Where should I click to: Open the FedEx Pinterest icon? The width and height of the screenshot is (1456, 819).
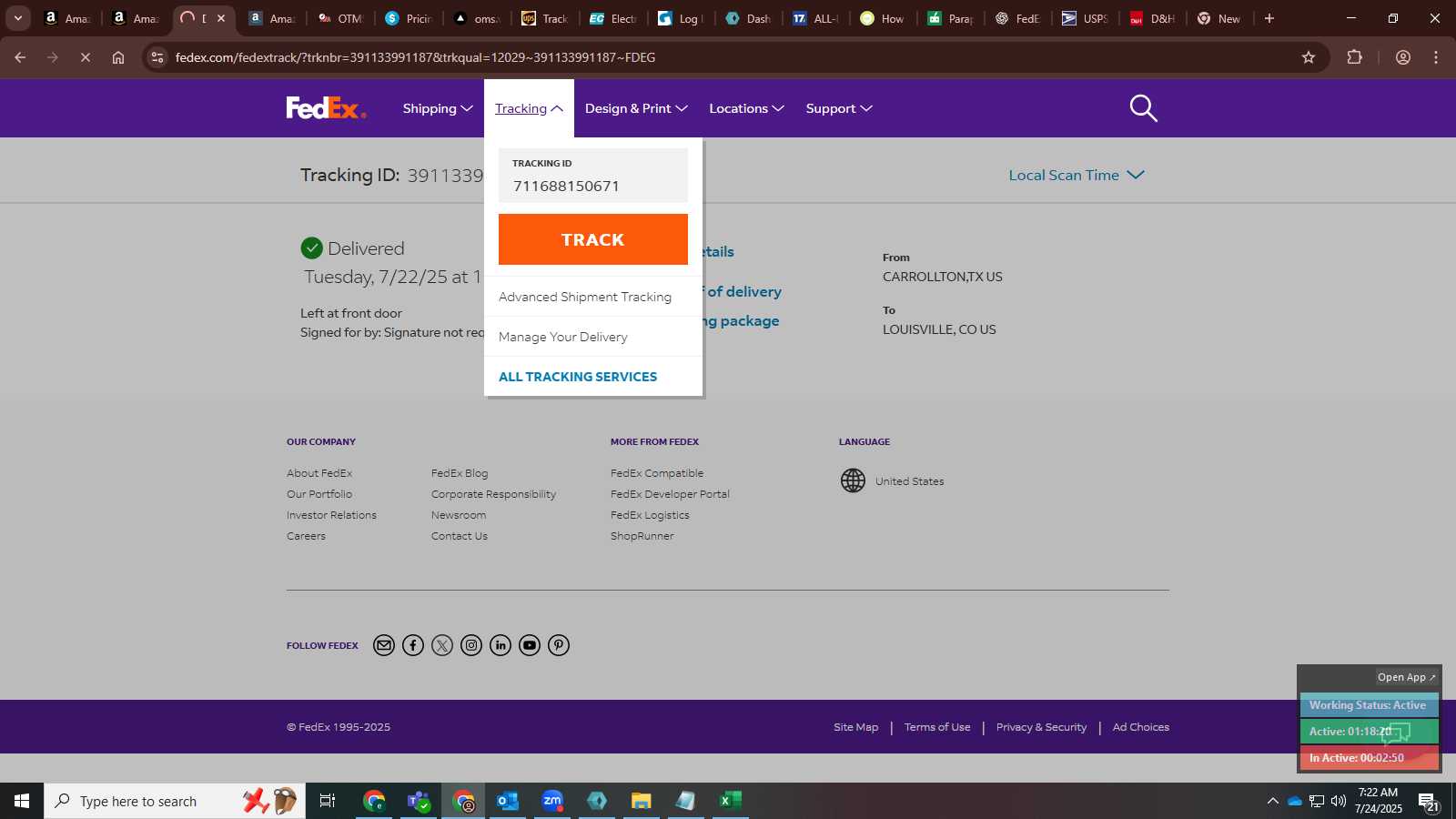559,645
